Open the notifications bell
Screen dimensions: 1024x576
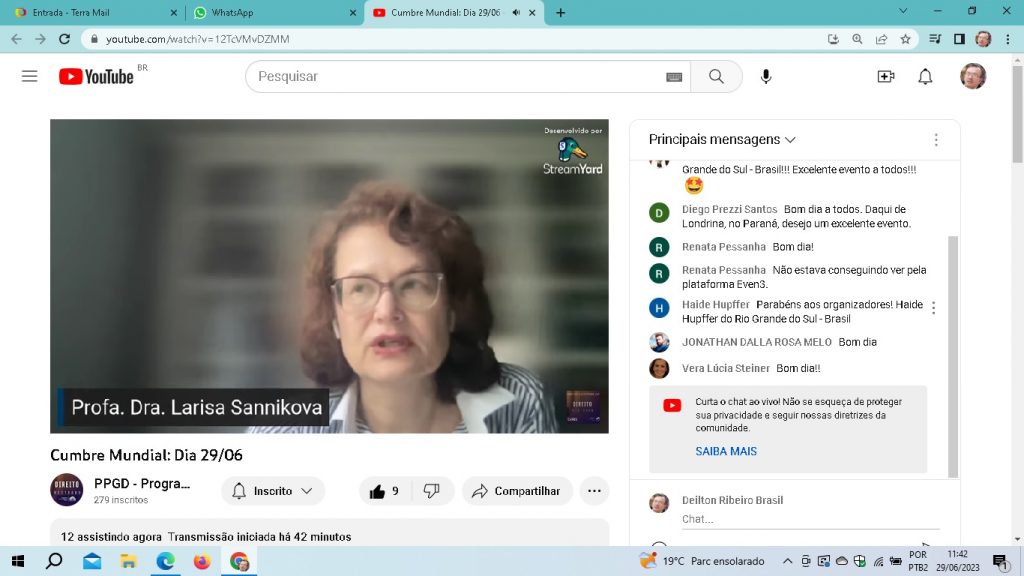[x=925, y=77]
